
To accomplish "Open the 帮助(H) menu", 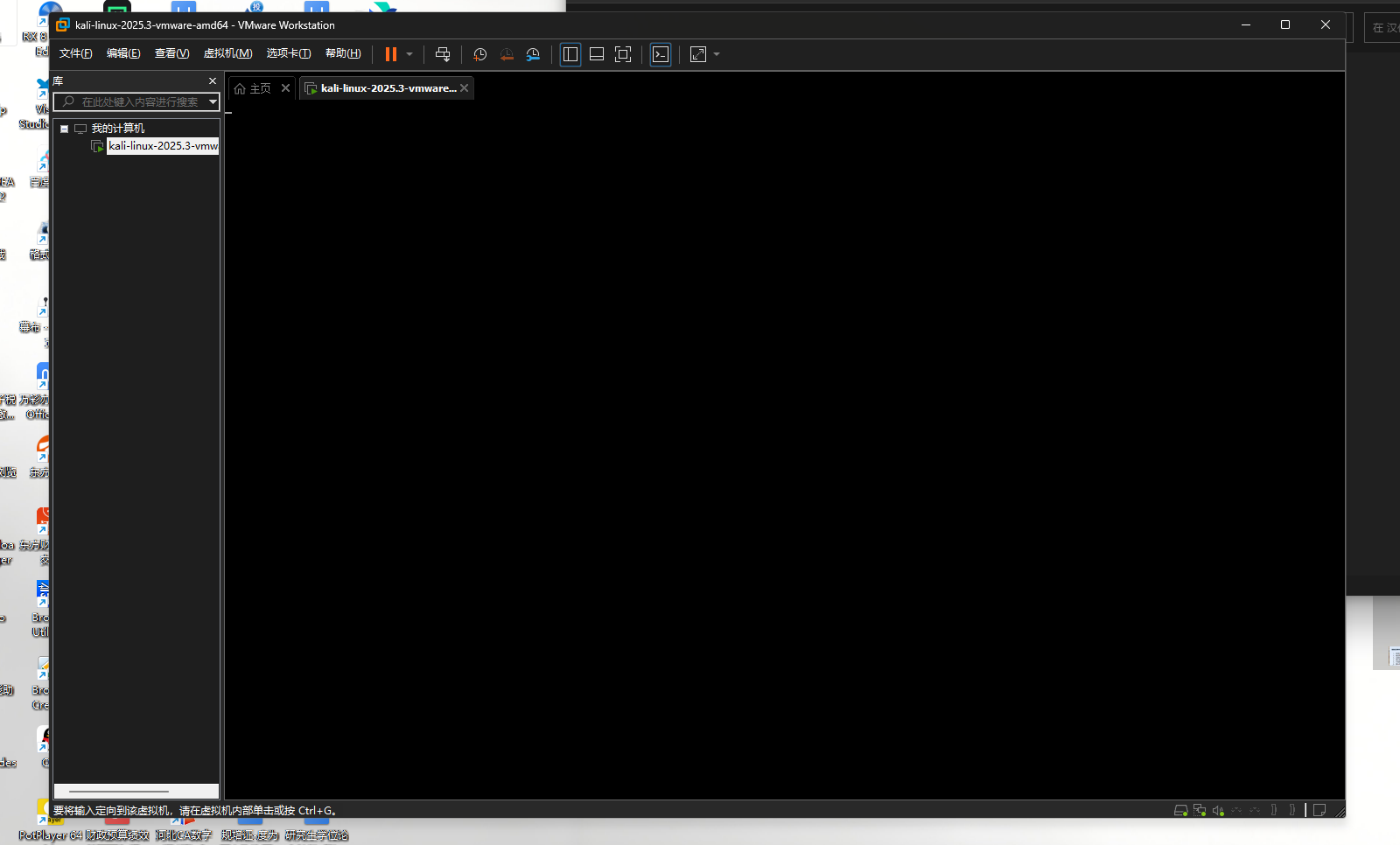I will point(343,53).
